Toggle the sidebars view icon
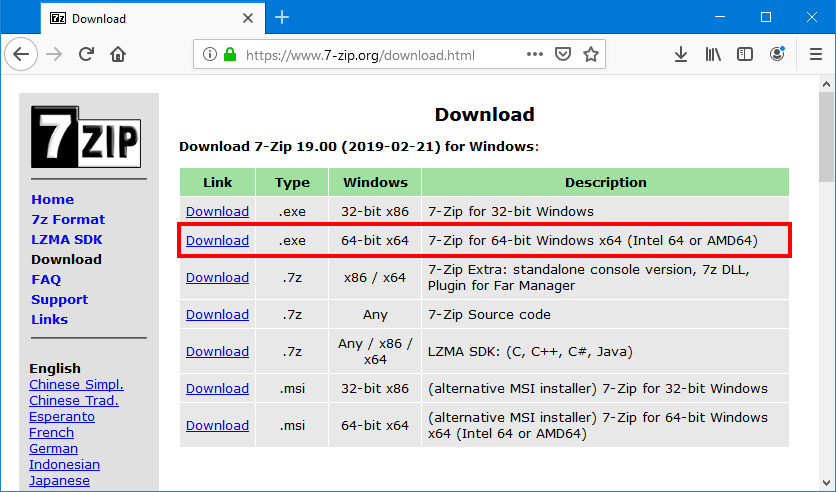The height and width of the screenshot is (492, 836). (745, 54)
